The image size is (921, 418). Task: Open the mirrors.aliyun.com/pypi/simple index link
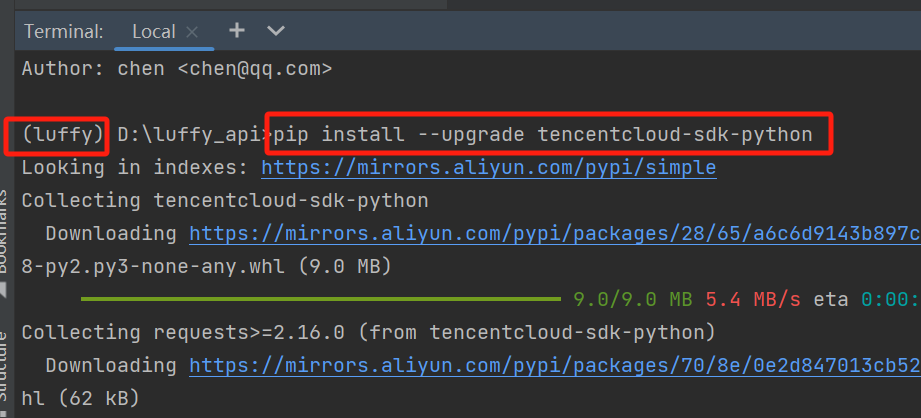coord(489,168)
